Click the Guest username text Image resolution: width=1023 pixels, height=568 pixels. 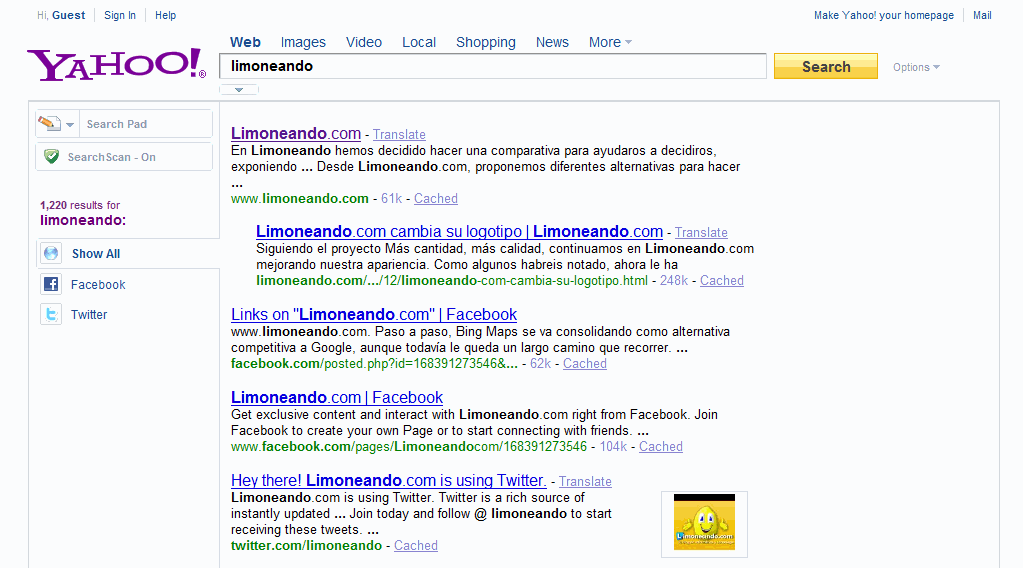69,15
